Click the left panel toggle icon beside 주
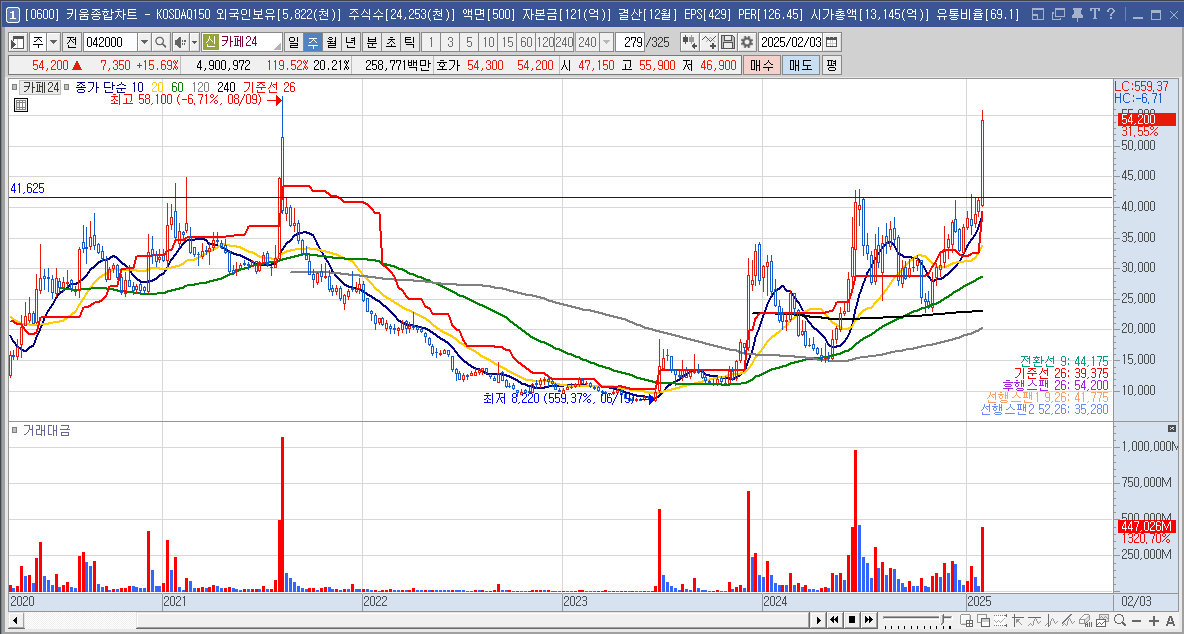The height and width of the screenshot is (634, 1184). pos(17,42)
